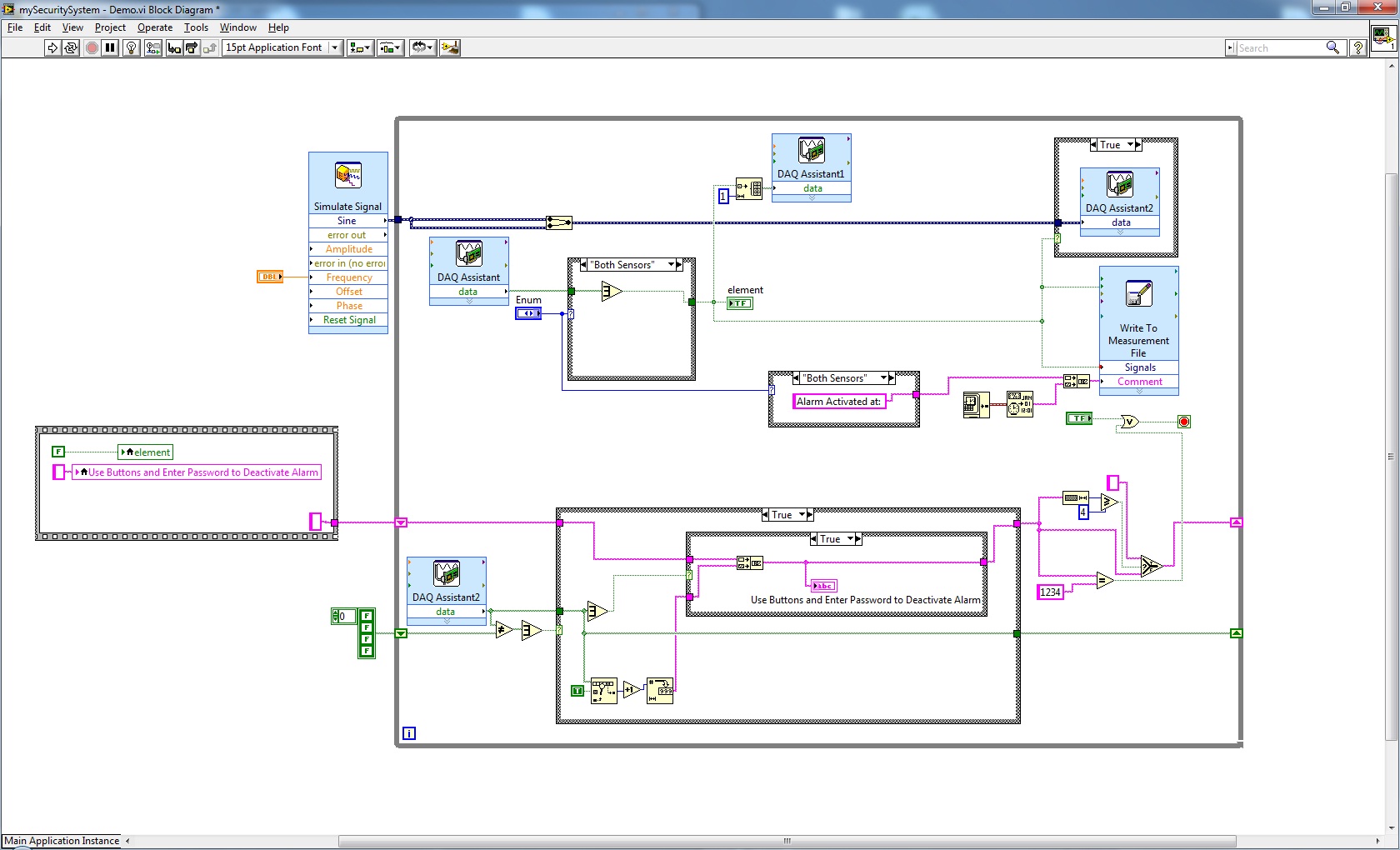Screen dimensions: 1400x850
Task: Click the horizontal scrollbar
Action: tap(787, 841)
